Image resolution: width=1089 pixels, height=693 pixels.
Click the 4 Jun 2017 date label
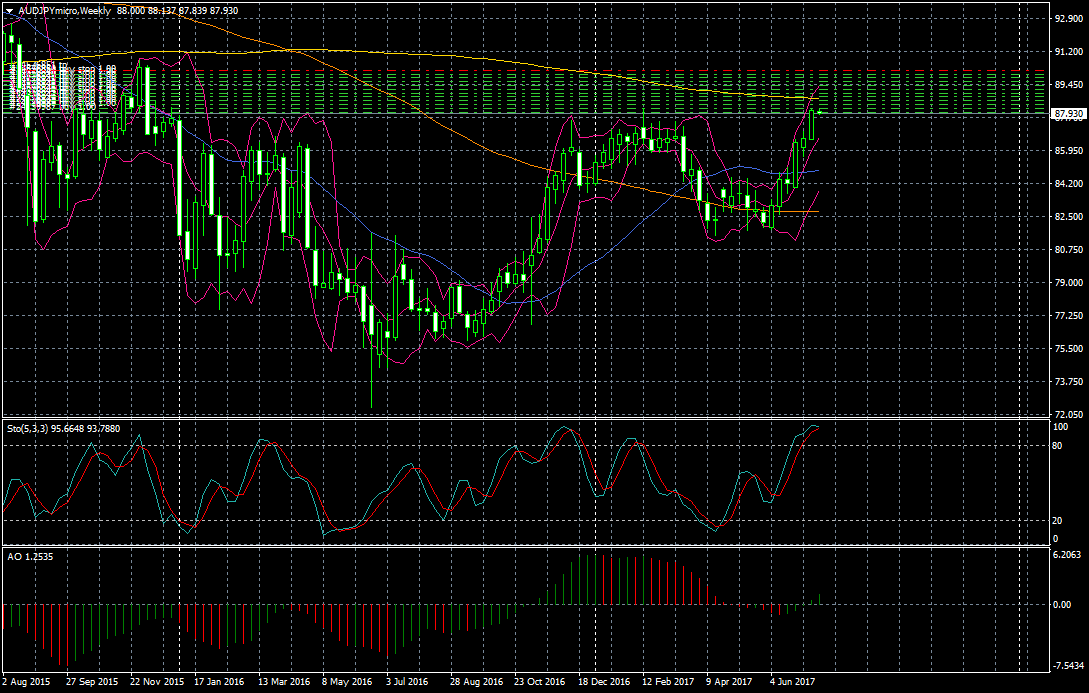pyautogui.click(x=794, y=681)
